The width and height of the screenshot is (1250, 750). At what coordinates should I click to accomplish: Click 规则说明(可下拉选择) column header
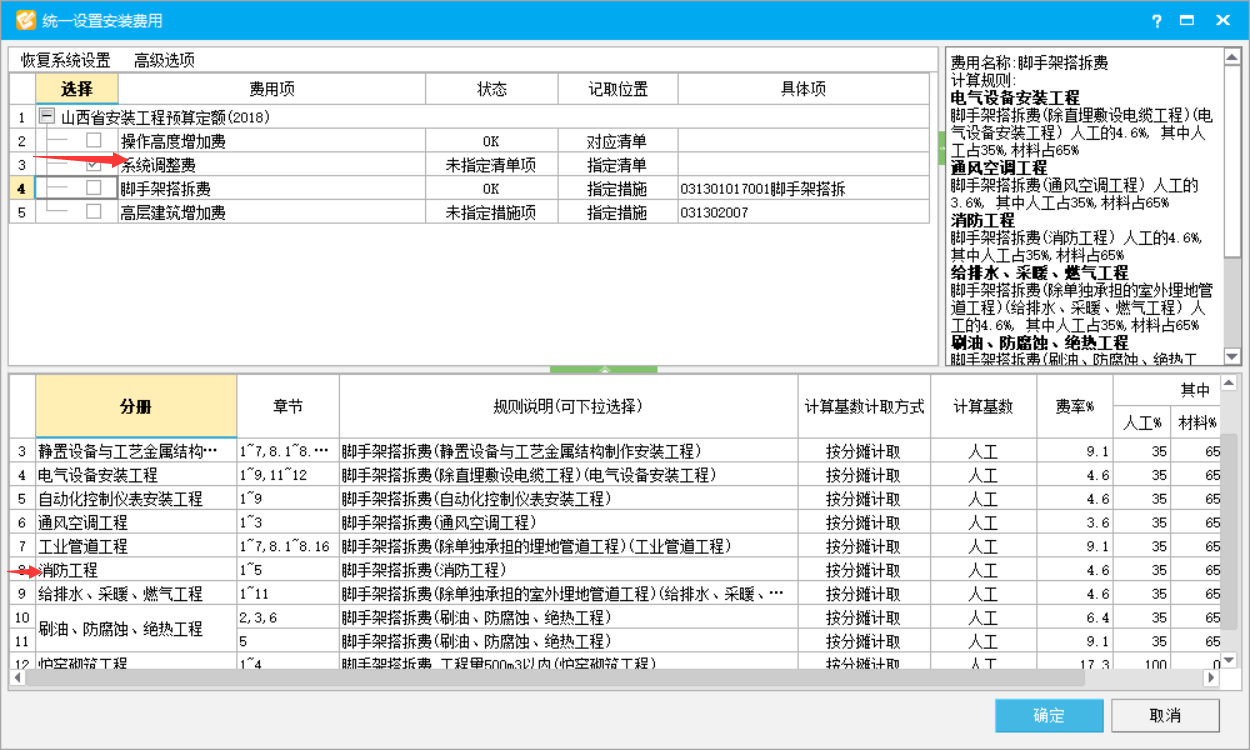pos(568,407)
